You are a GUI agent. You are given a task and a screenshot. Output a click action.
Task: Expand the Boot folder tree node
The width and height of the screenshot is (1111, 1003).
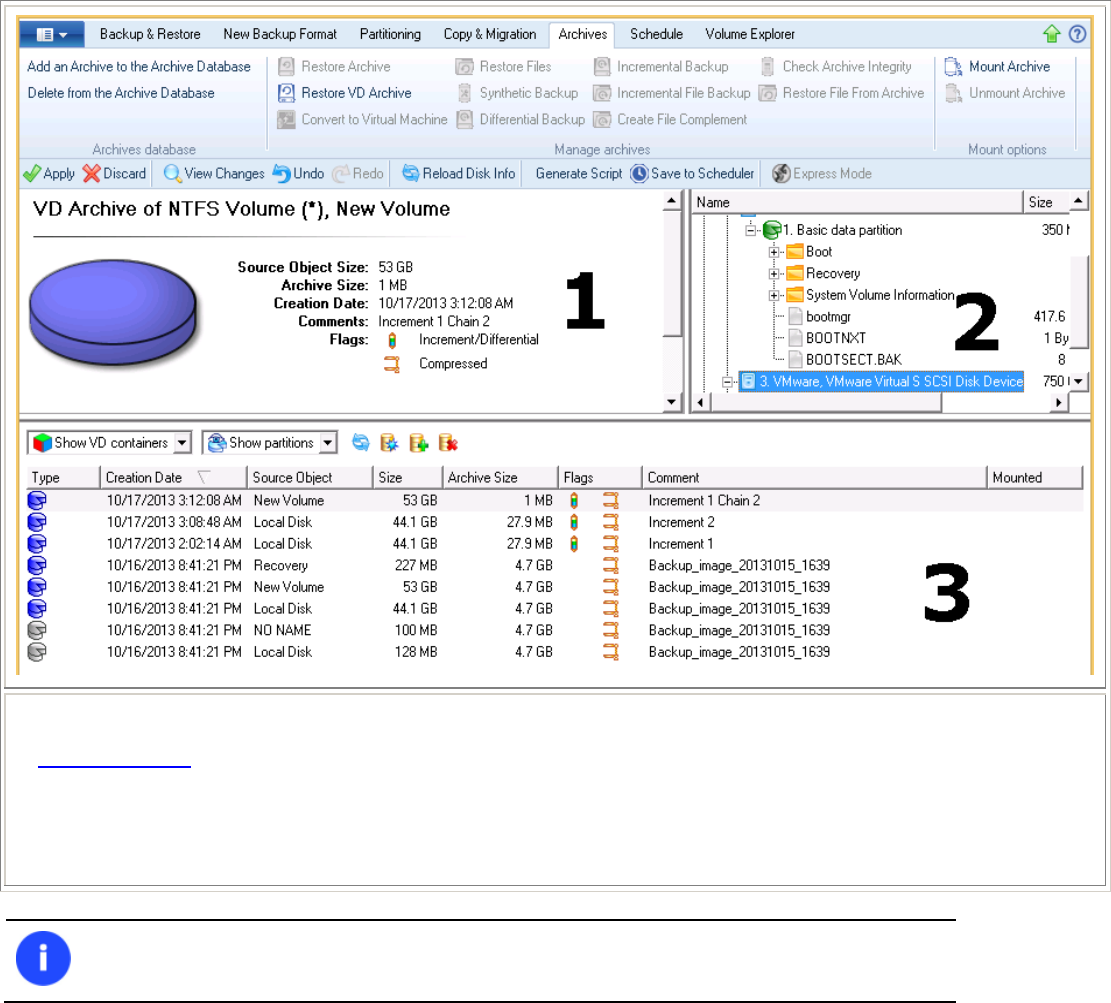(774, 252)
